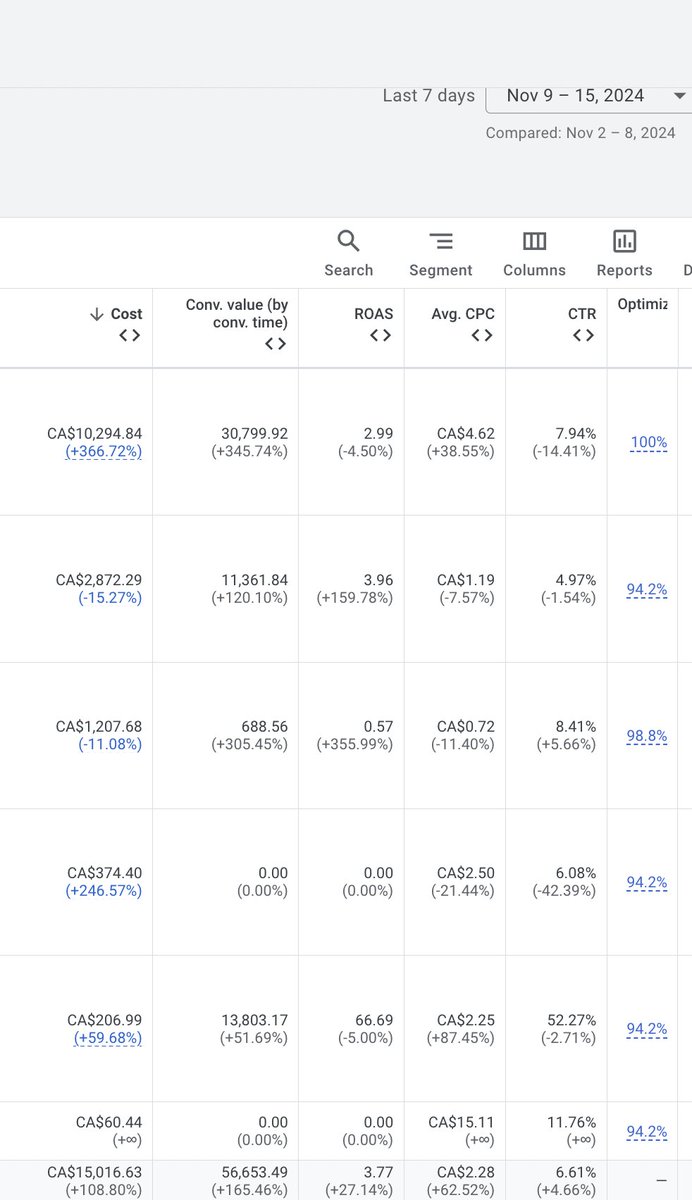Sort by Conv. value column header

[237, 313]
